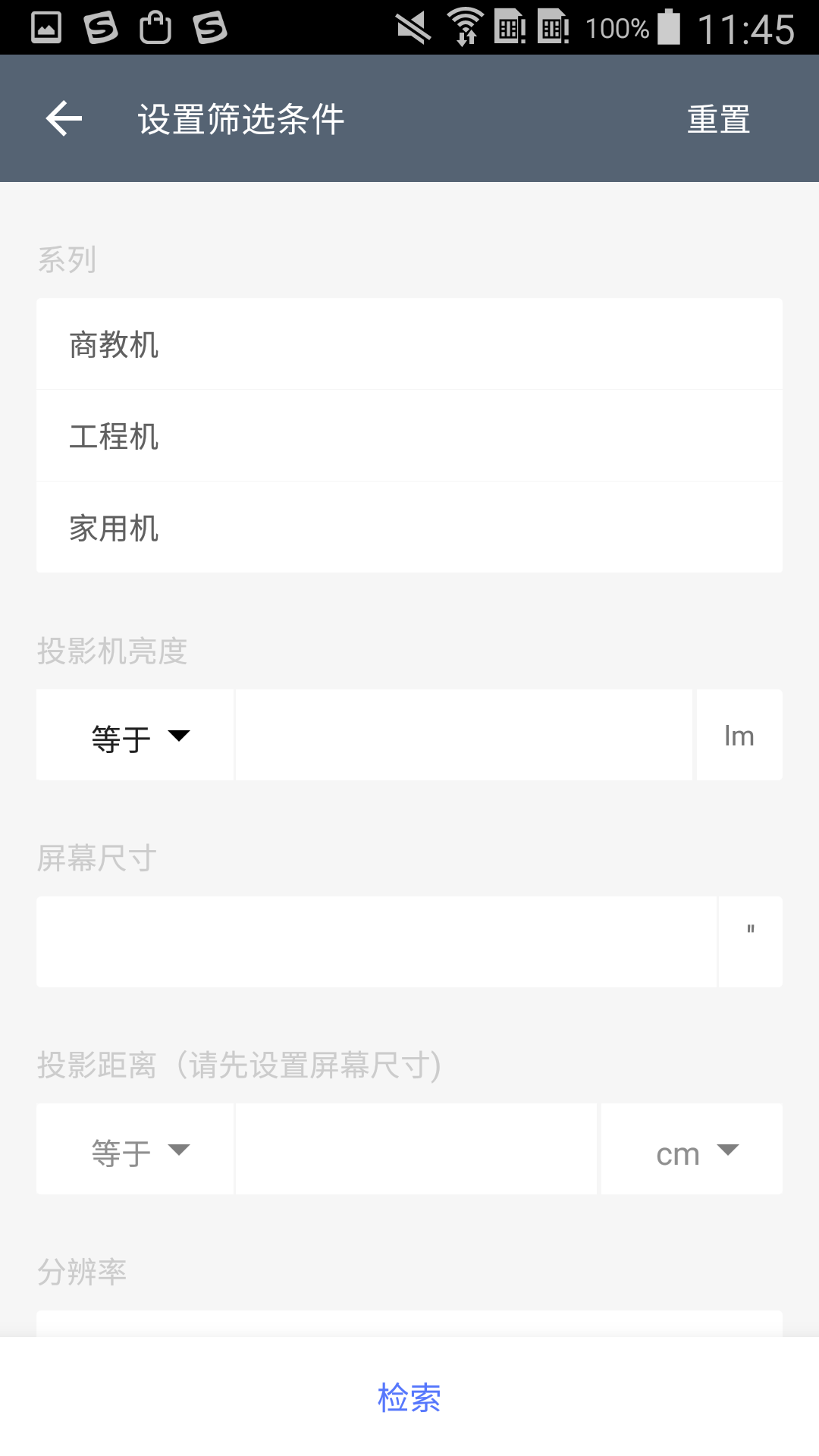Tap the 设置筛选条件 page title
819x1456 pixels.
click(x=241, y=120)
